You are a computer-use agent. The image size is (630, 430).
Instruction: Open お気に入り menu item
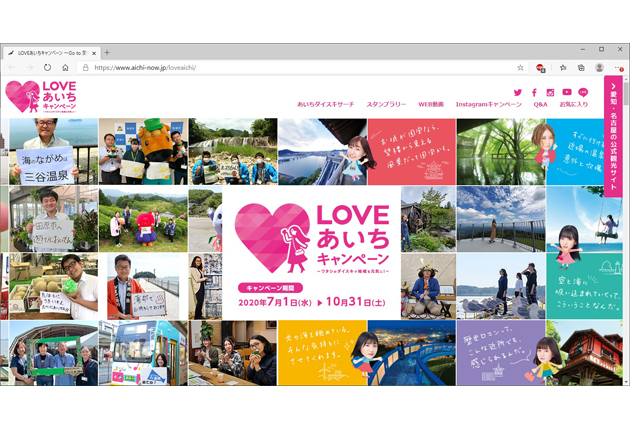573,104
